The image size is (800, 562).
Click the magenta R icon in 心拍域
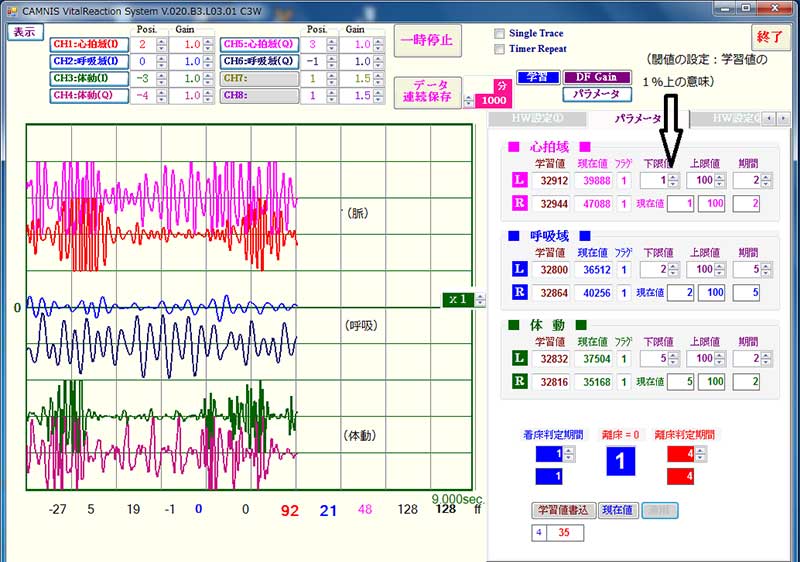click(518, 203)
